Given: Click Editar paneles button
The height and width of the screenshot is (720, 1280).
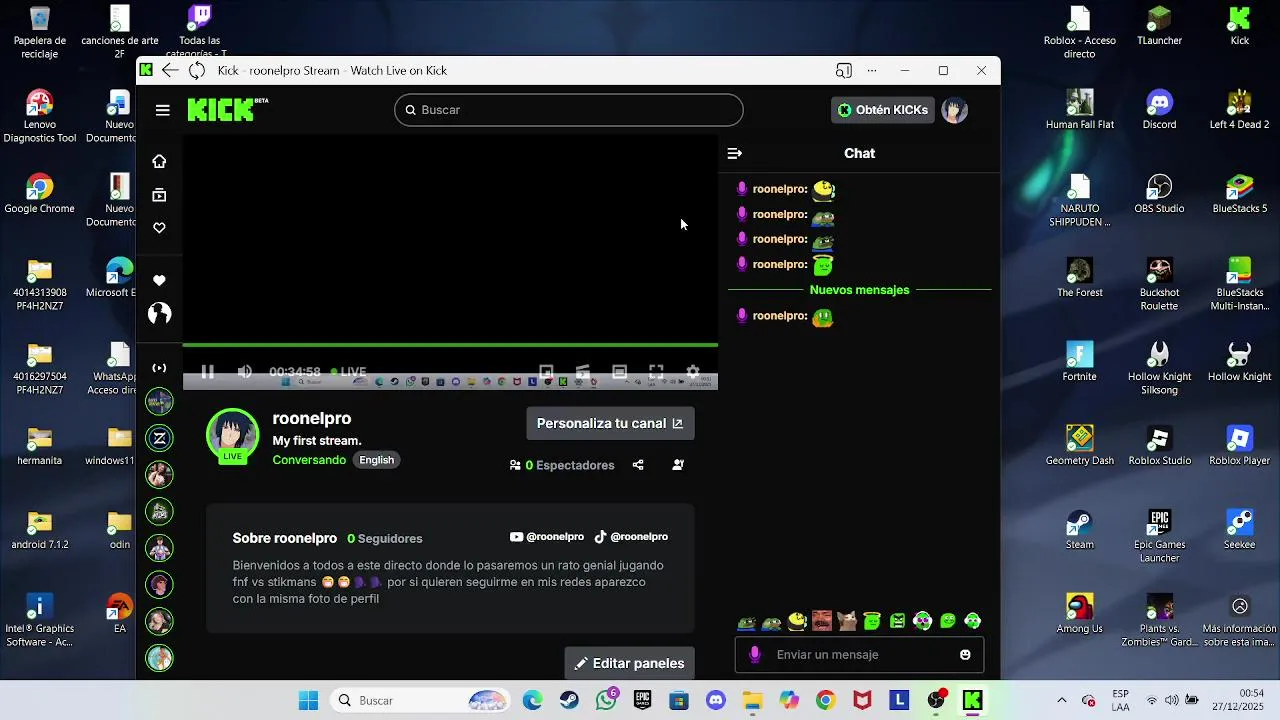Looking at the screenshot, I should tap(630, 663).
